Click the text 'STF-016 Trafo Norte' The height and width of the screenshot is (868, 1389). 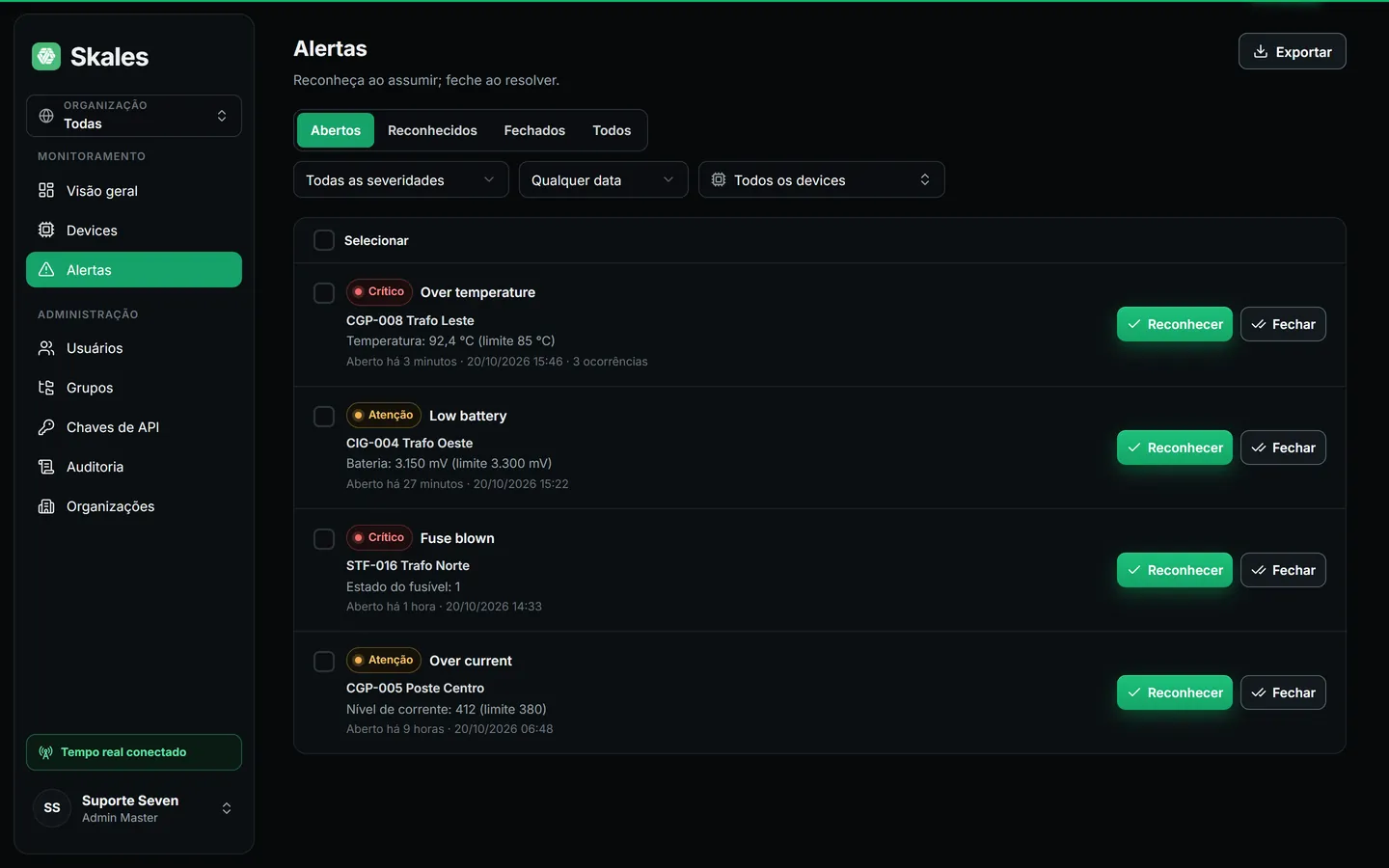tap(408, 565)
